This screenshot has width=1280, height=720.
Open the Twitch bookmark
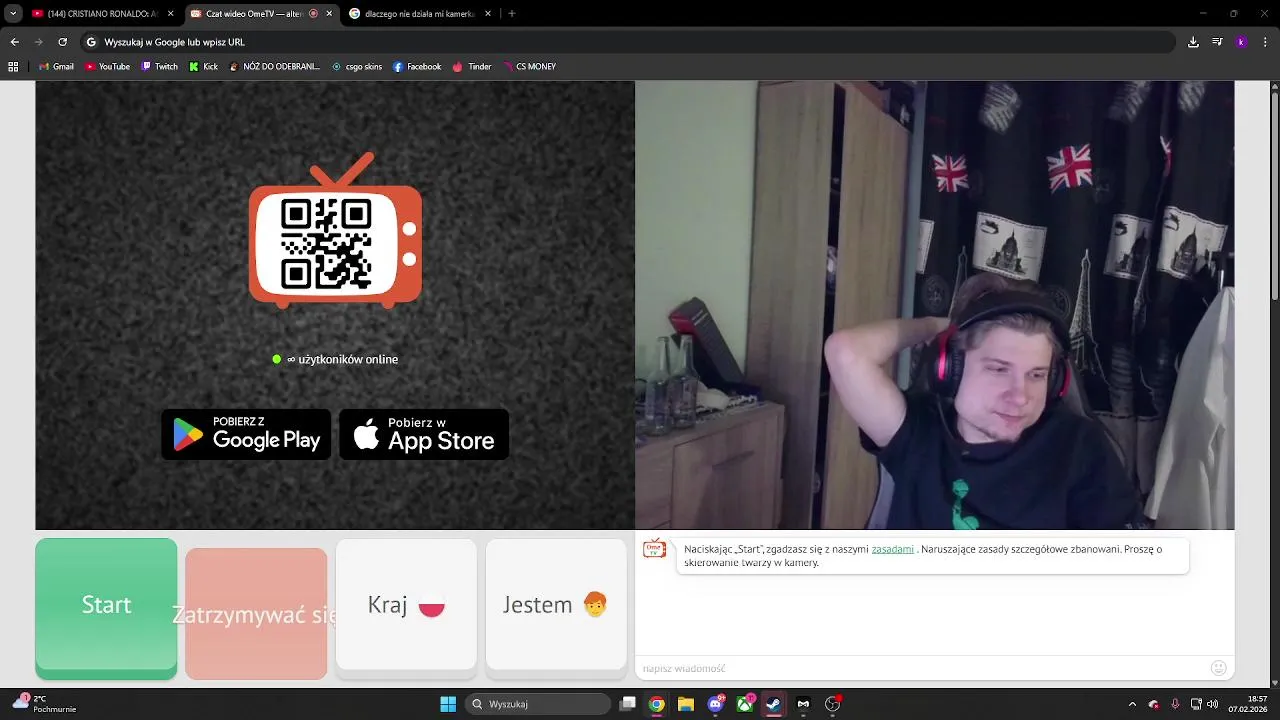click(x=159, y=67)
